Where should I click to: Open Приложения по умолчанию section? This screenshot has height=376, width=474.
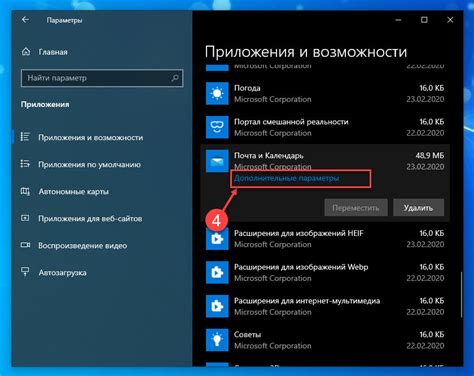(89, 164)
